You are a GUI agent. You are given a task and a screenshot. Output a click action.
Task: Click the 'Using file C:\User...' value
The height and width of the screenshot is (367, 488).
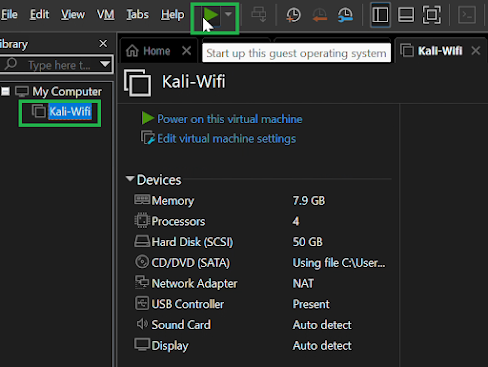339,263
